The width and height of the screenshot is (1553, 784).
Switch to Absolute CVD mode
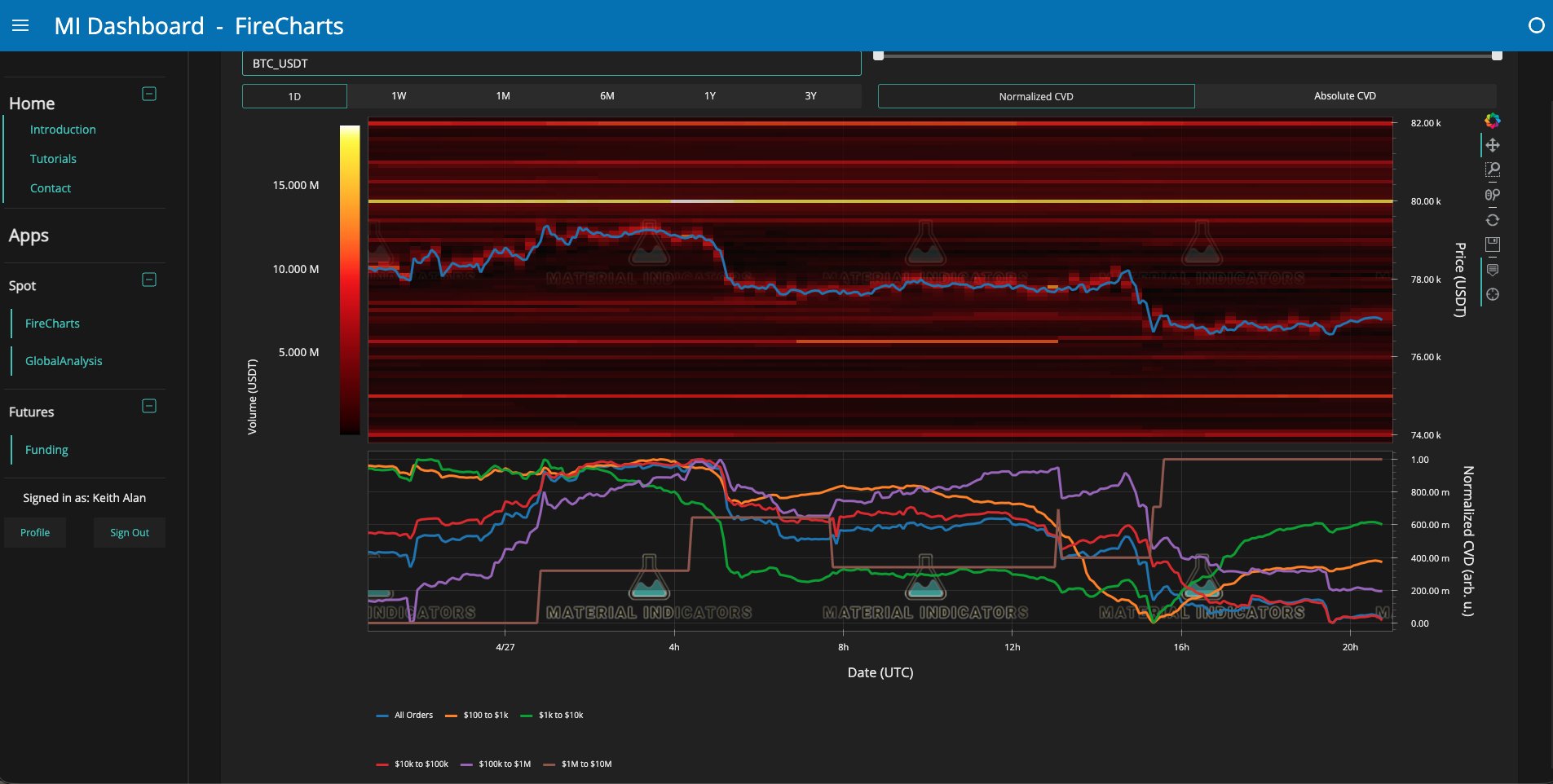coord(1344,96)
